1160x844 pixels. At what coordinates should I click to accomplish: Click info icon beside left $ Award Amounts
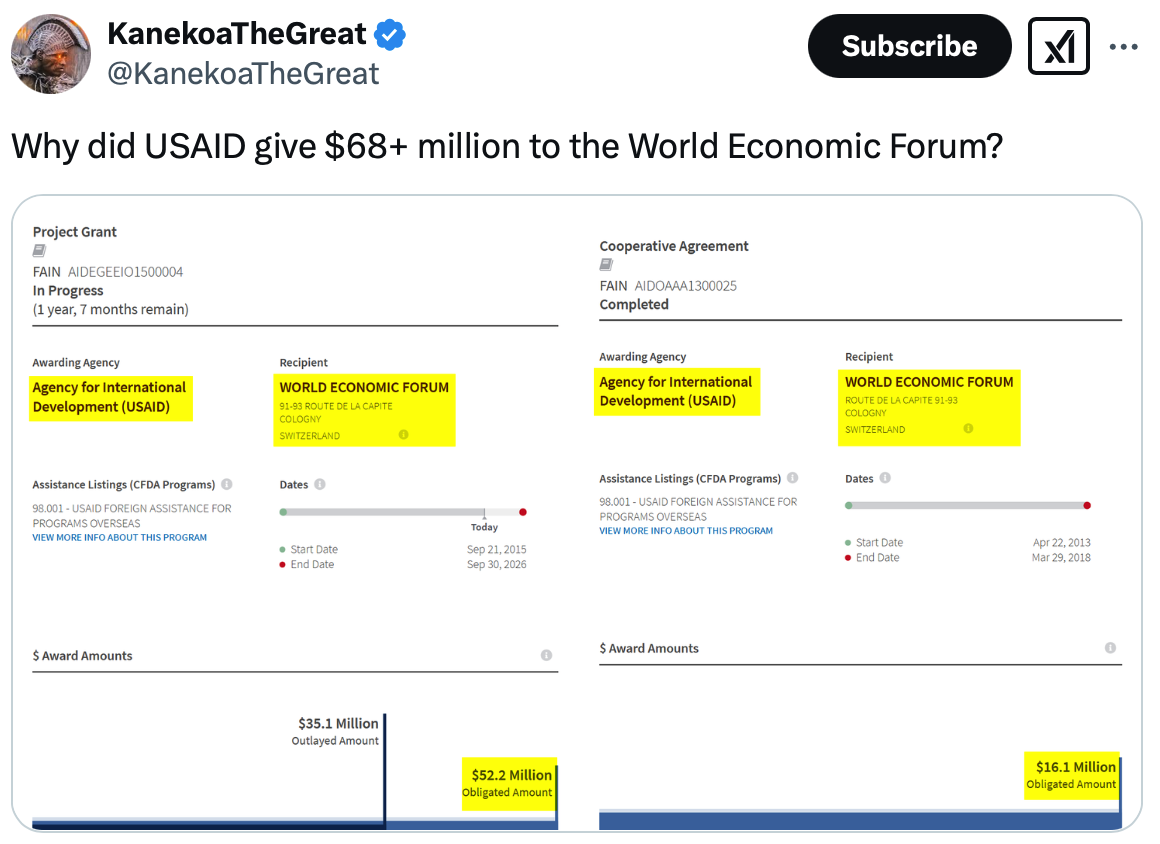[x=546, y=655]
